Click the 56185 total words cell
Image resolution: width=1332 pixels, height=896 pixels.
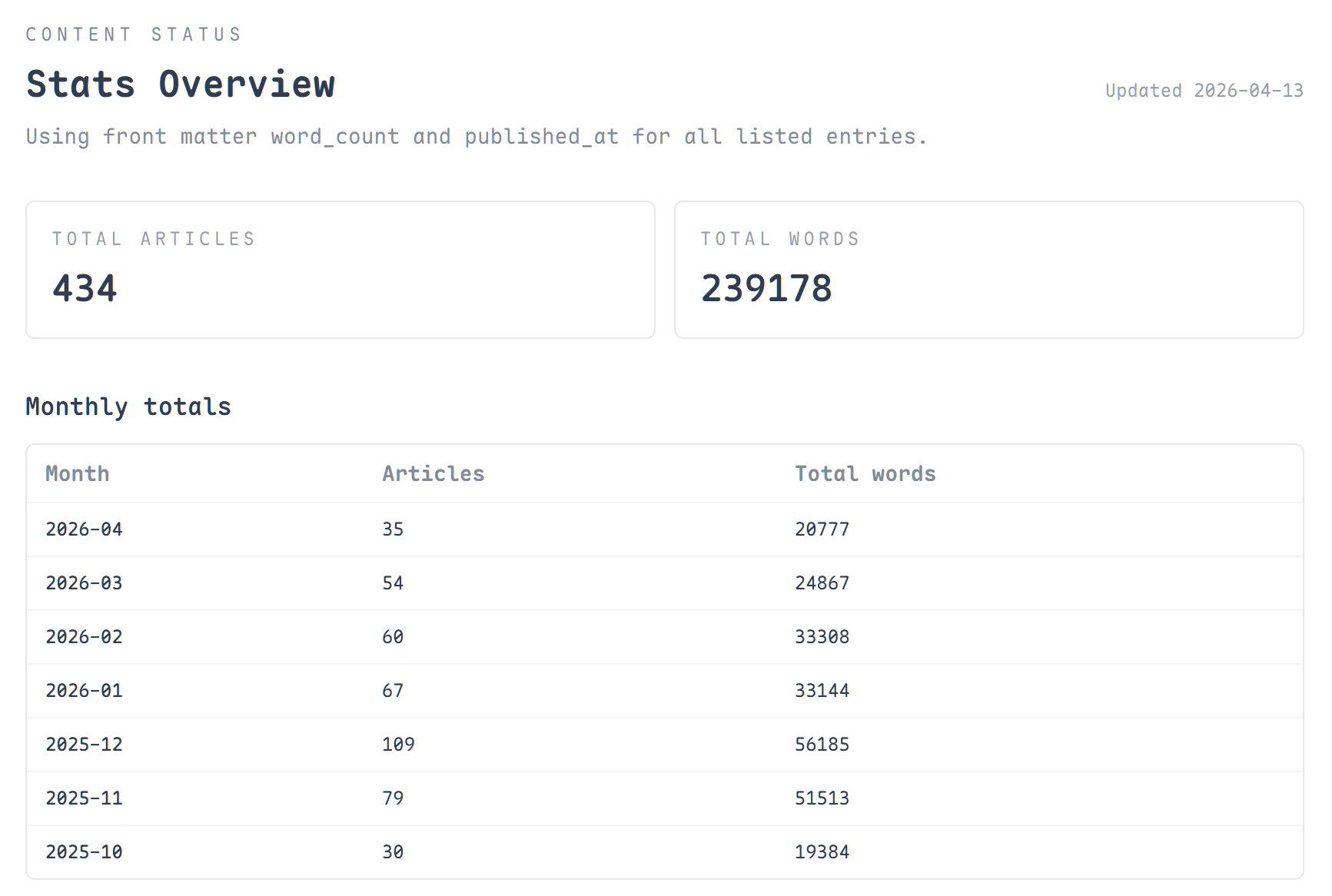pyautogui.click(x=822, y=745)
